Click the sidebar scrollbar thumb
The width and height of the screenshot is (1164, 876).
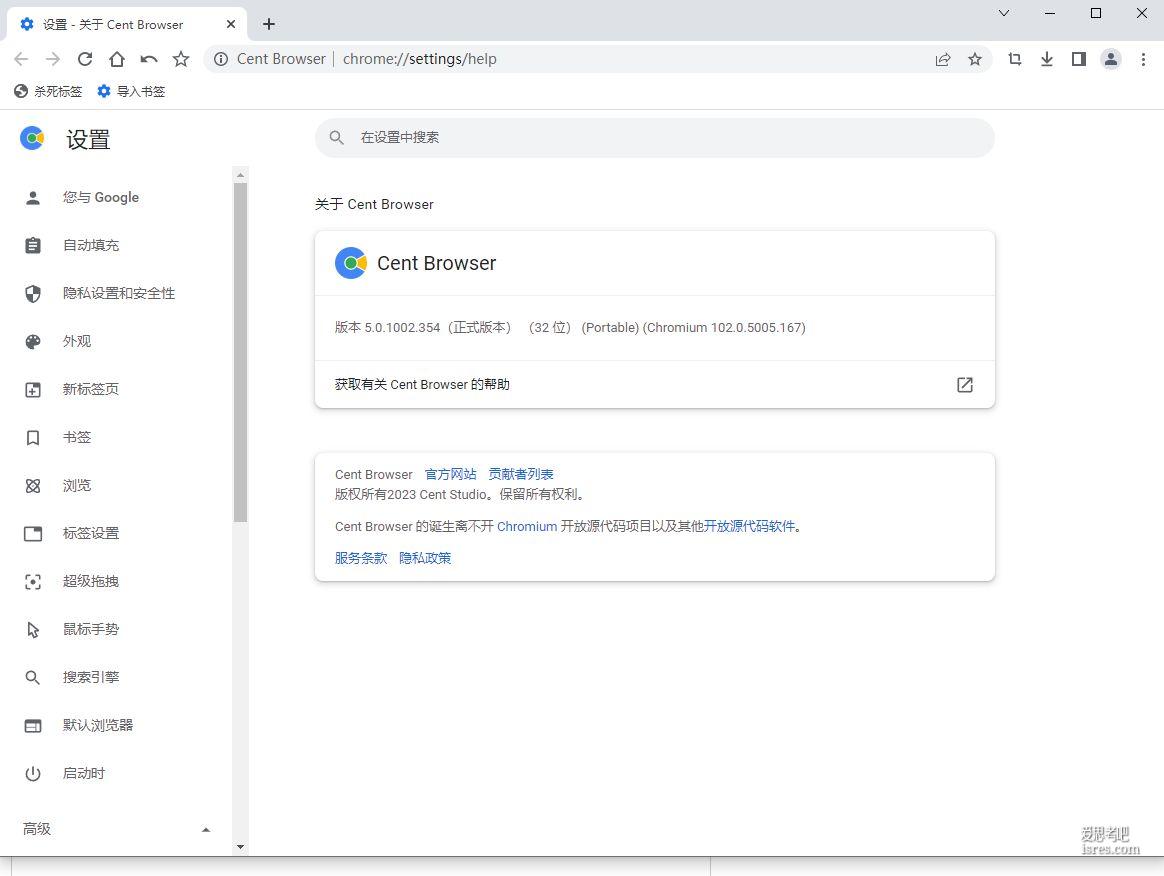[x=240, y=353]
